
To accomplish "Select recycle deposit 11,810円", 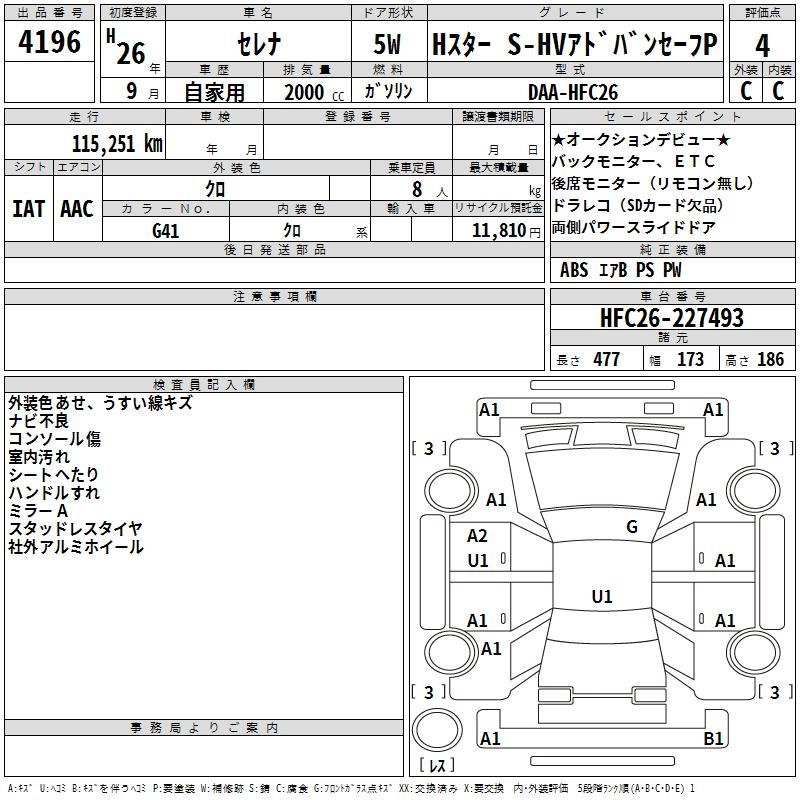I will 507,231.
